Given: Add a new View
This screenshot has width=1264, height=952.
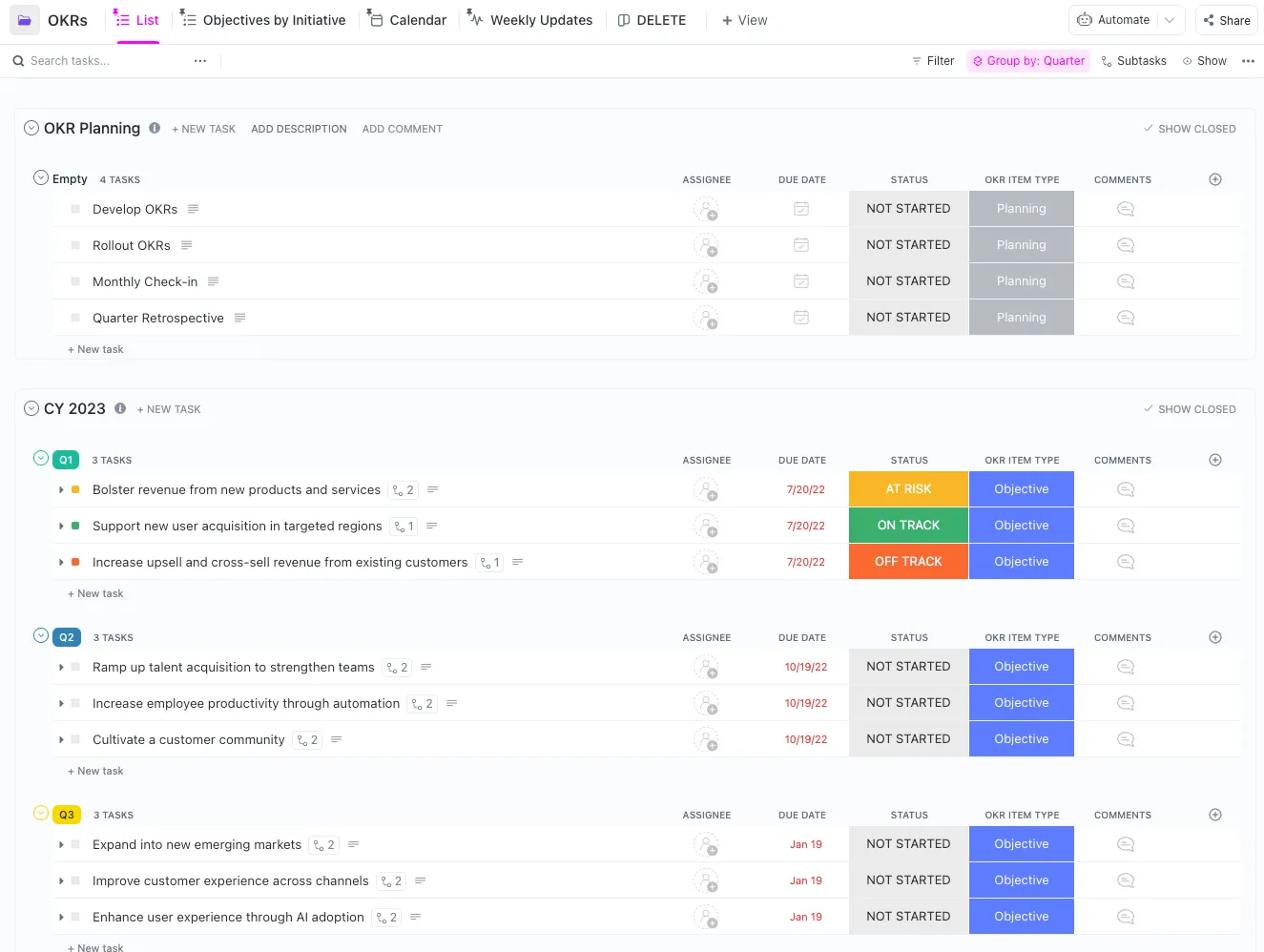Looking at the screenshot, I should click(x=745, y=20).
